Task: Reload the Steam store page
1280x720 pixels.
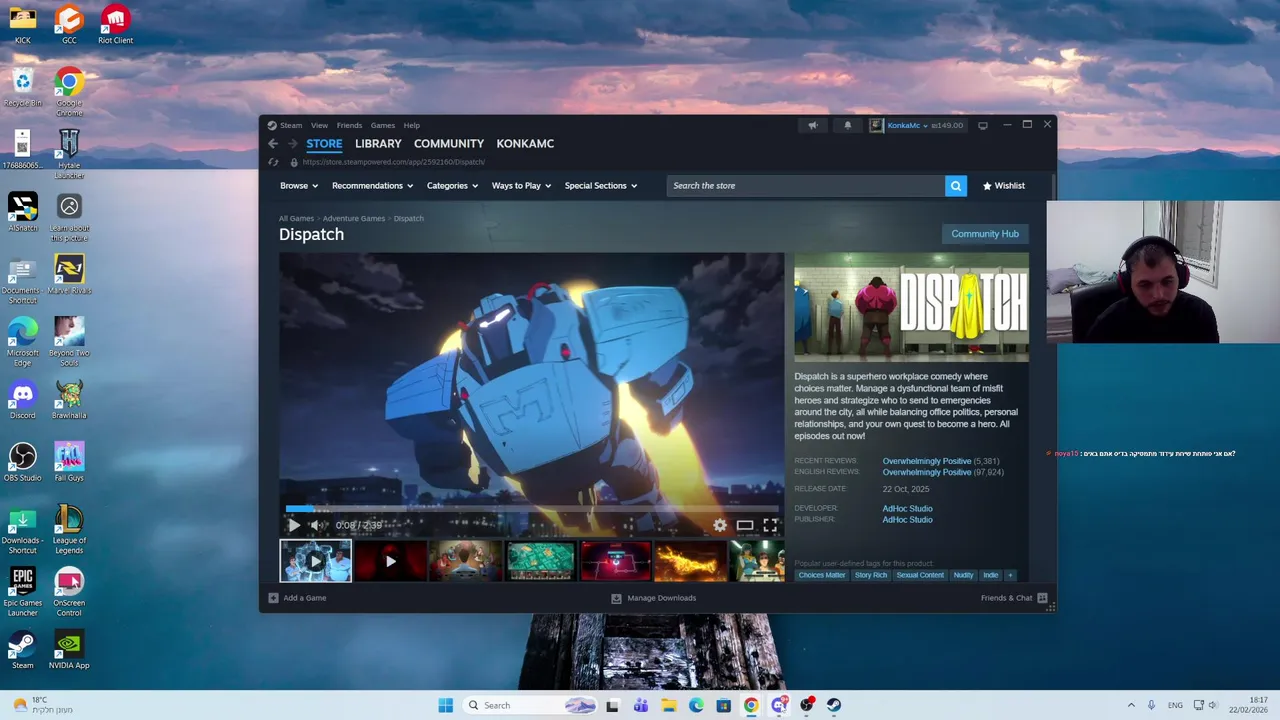Action: (273, 162)
